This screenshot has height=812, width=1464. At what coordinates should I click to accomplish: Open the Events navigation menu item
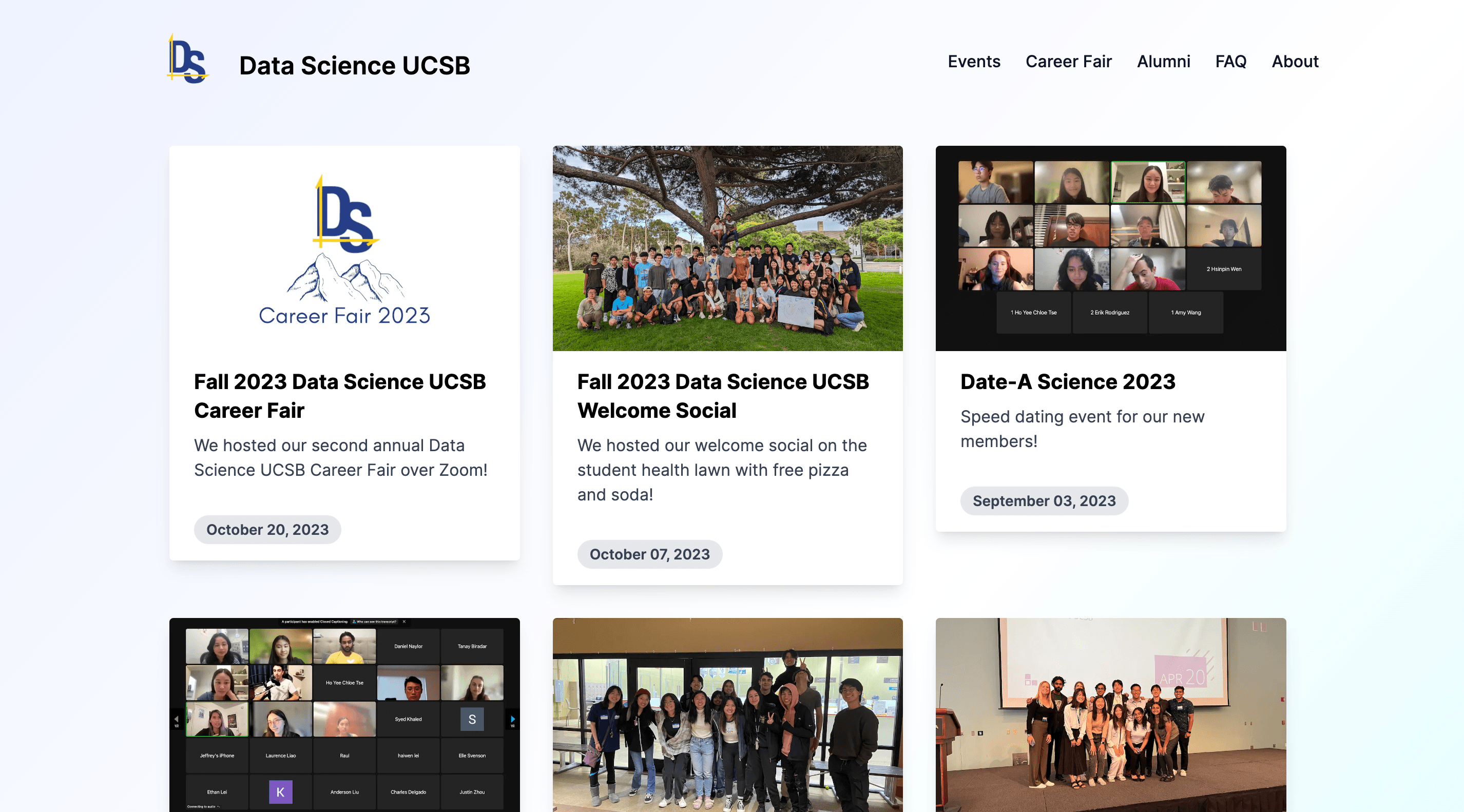[974, 61]
